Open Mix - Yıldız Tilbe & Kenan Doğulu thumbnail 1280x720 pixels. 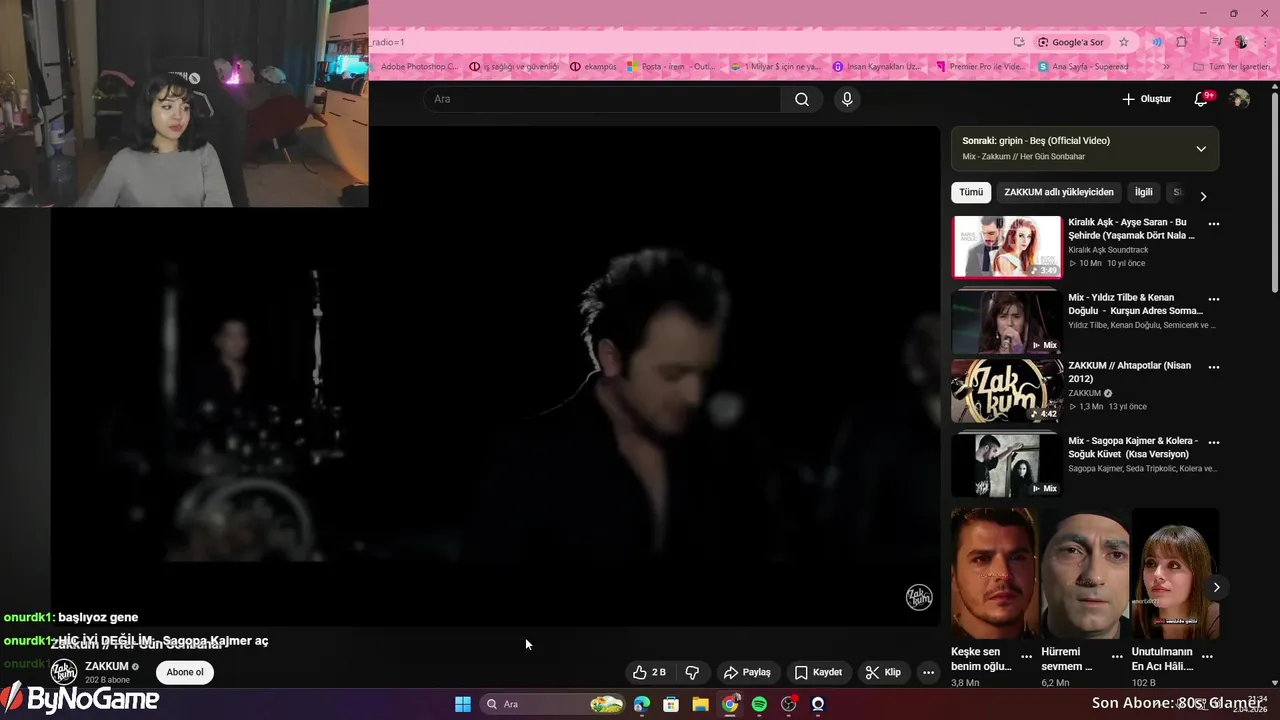click(1007, 321)
